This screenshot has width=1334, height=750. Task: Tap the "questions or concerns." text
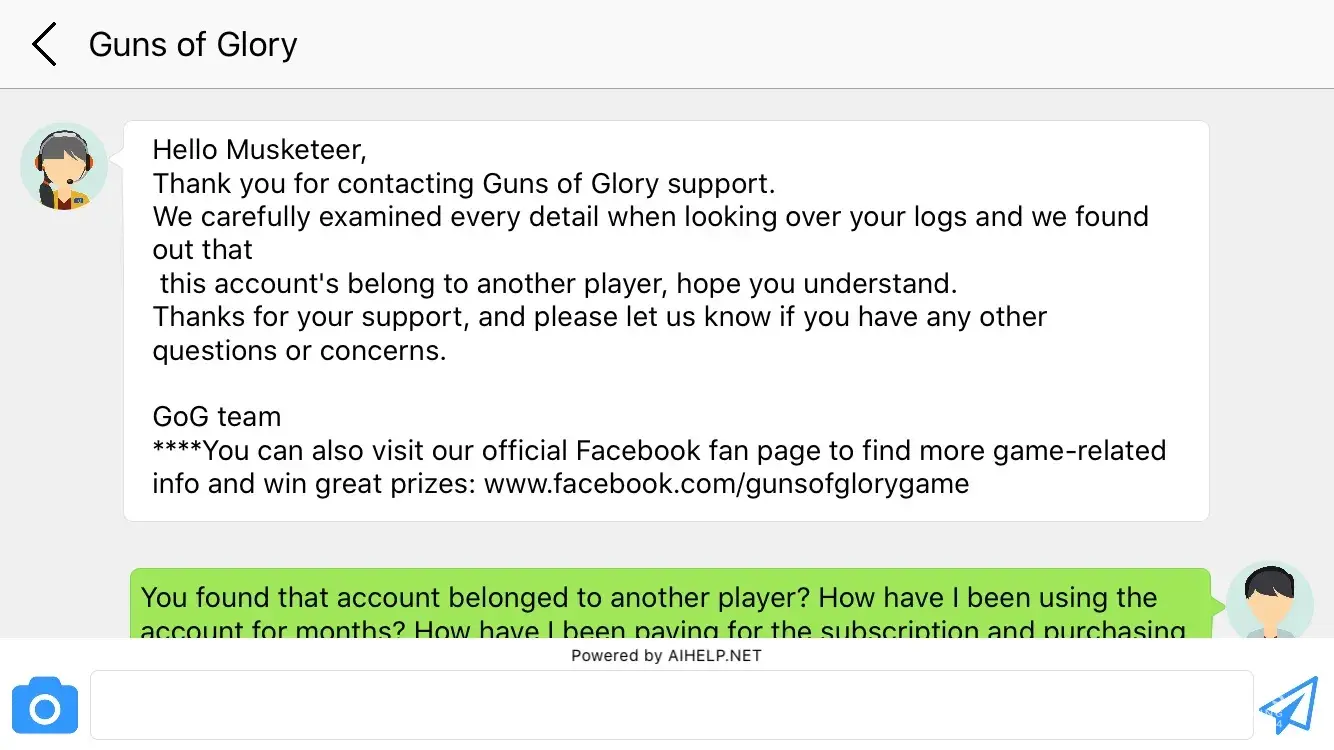(x=299, y=351)
